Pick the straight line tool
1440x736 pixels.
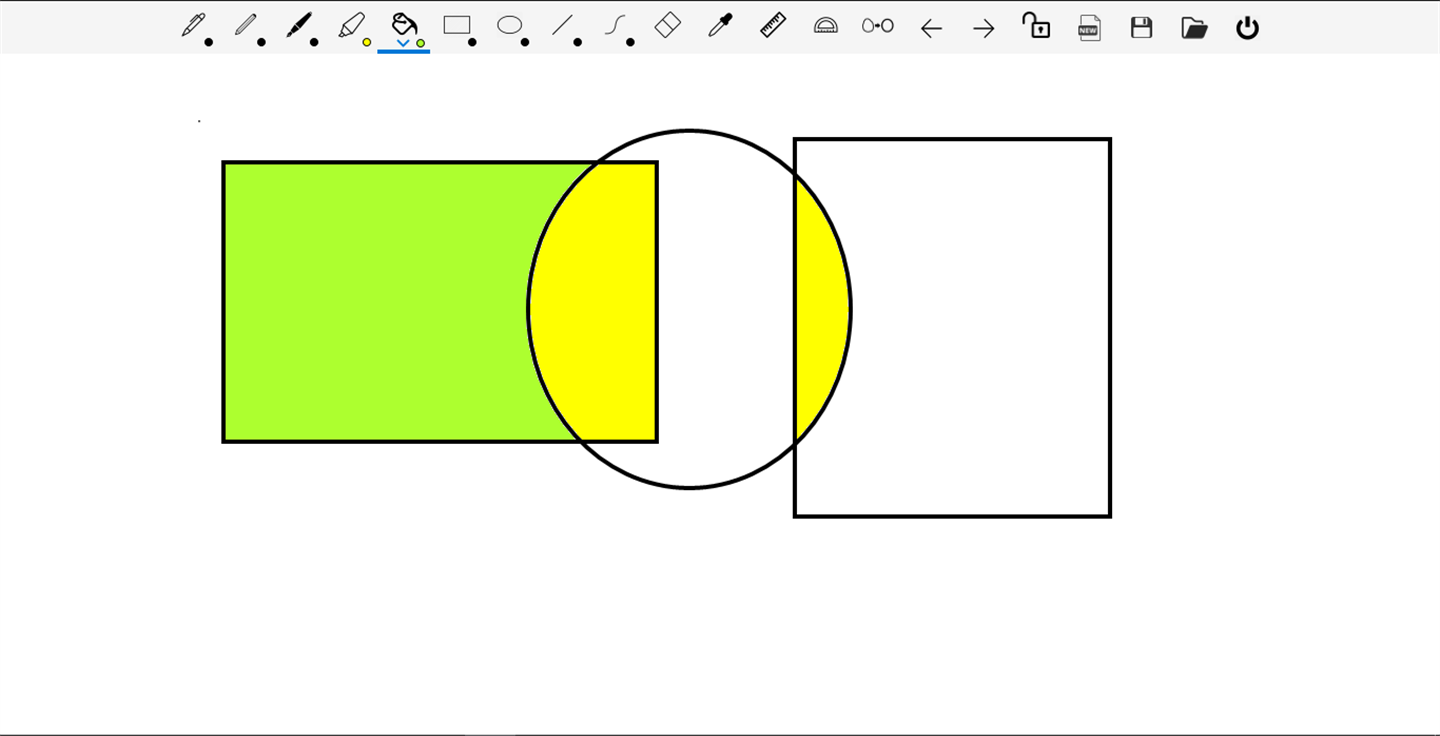563,25
